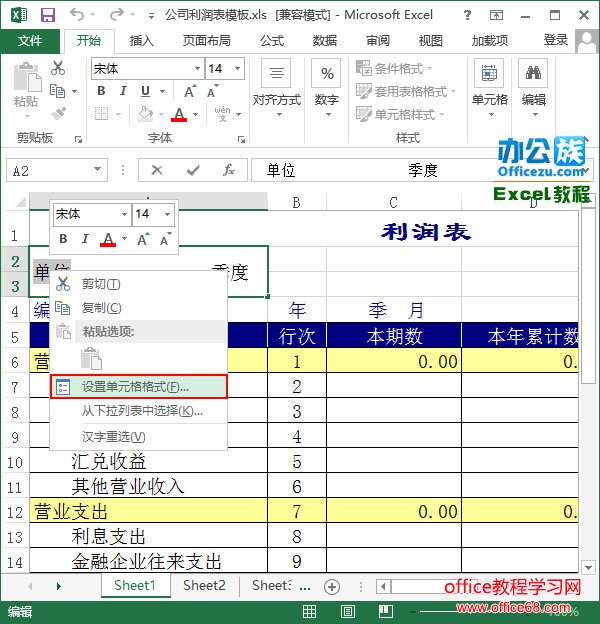Increase font size in ribbon font group
This screenshot has width=600, height=624.
190,92
